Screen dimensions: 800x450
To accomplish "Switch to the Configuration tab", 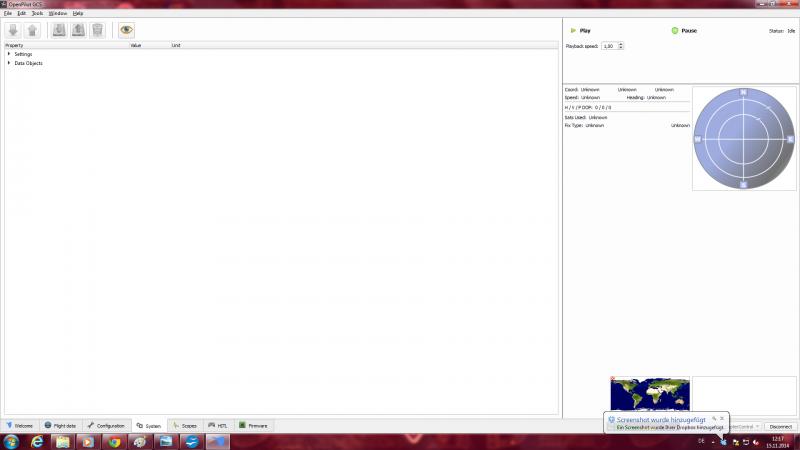I will coord(106,426).
